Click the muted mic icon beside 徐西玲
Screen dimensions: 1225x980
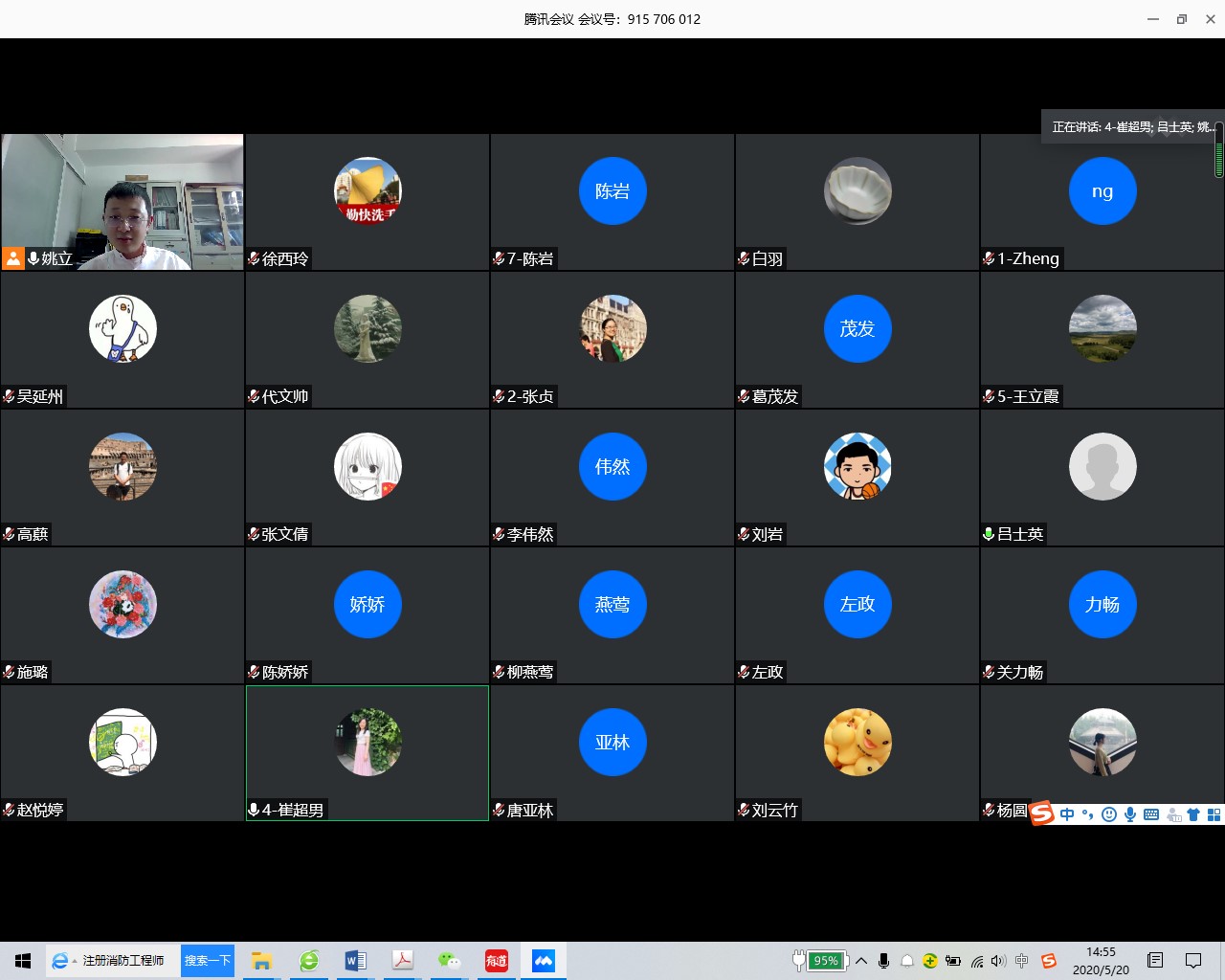click(x=254, y=258)
